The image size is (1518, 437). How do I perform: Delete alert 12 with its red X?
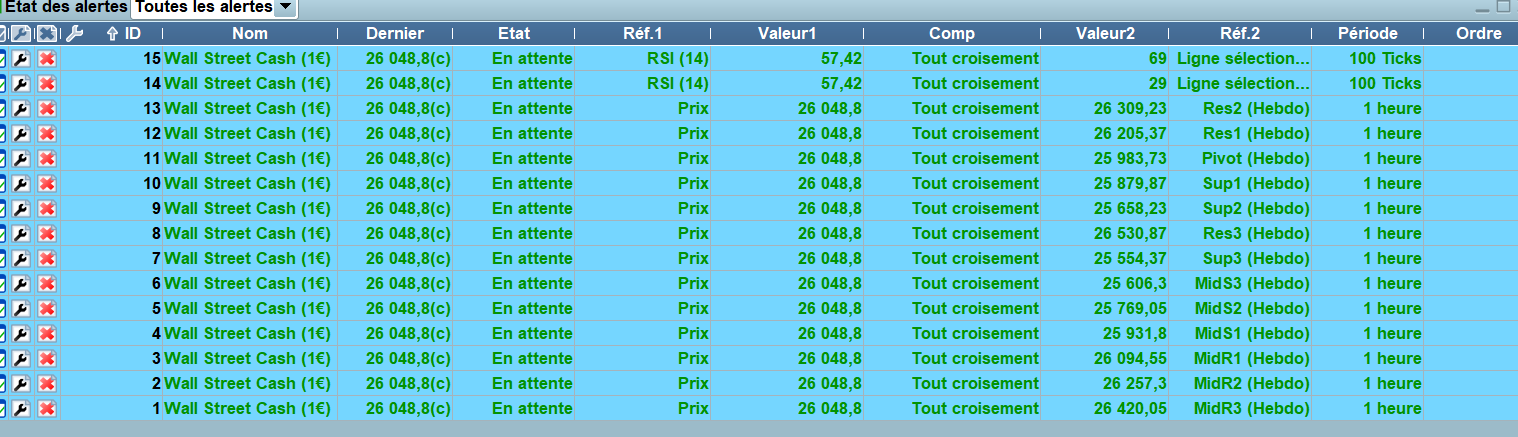point(46,134)
